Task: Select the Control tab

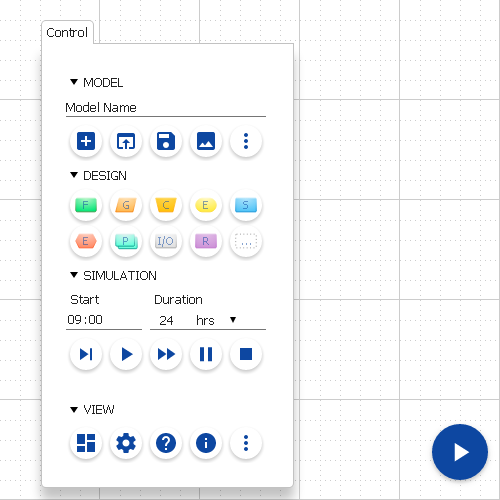Action: (x=67, y=32)
